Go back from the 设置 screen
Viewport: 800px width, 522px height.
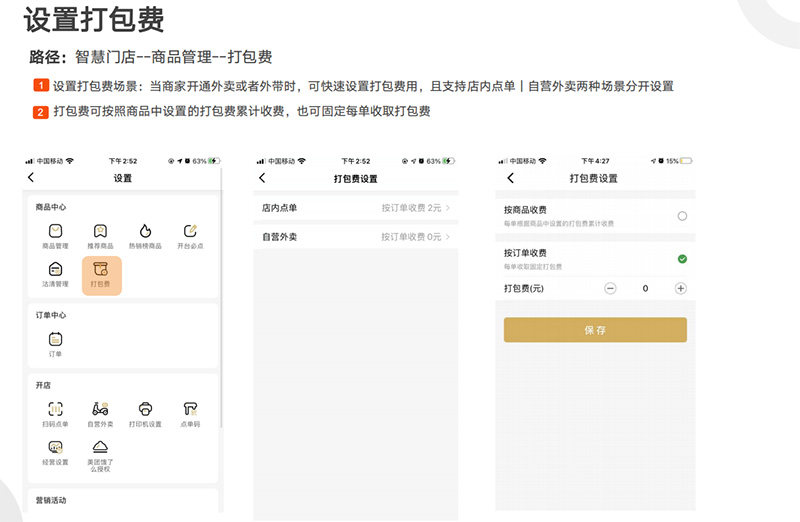click(x=31, y=178)
